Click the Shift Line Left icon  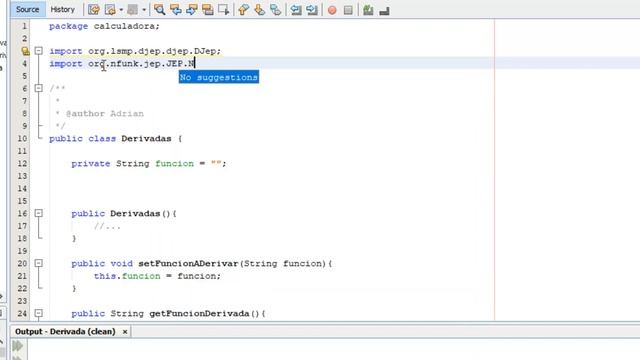tap(296, 10)
